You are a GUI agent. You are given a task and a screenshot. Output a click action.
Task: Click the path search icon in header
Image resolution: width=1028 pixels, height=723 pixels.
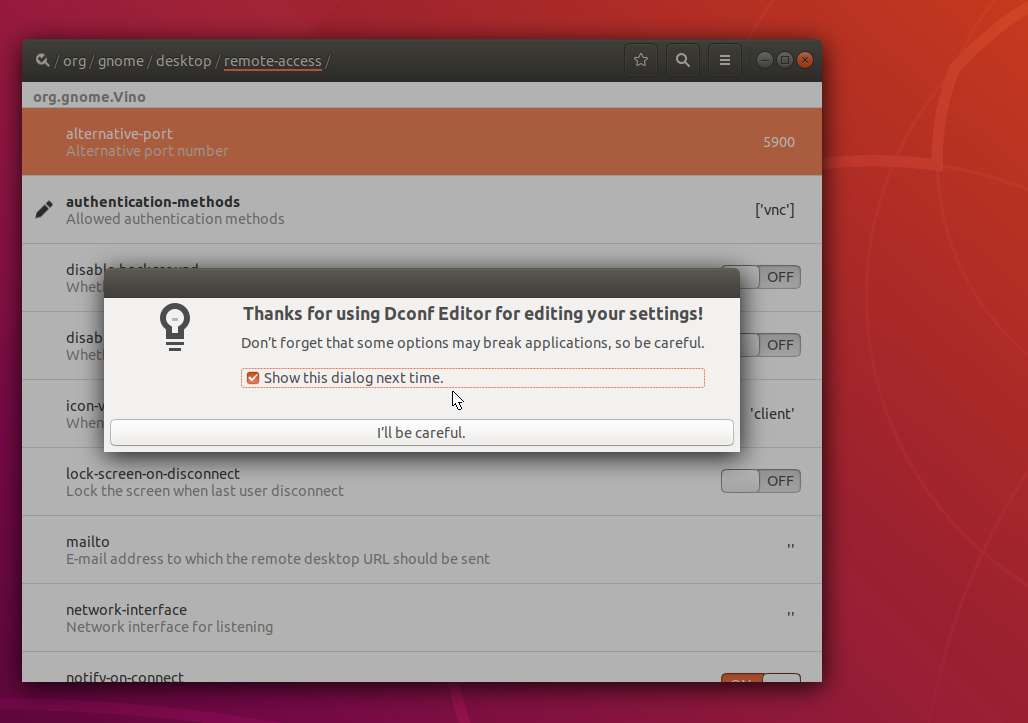43,60
